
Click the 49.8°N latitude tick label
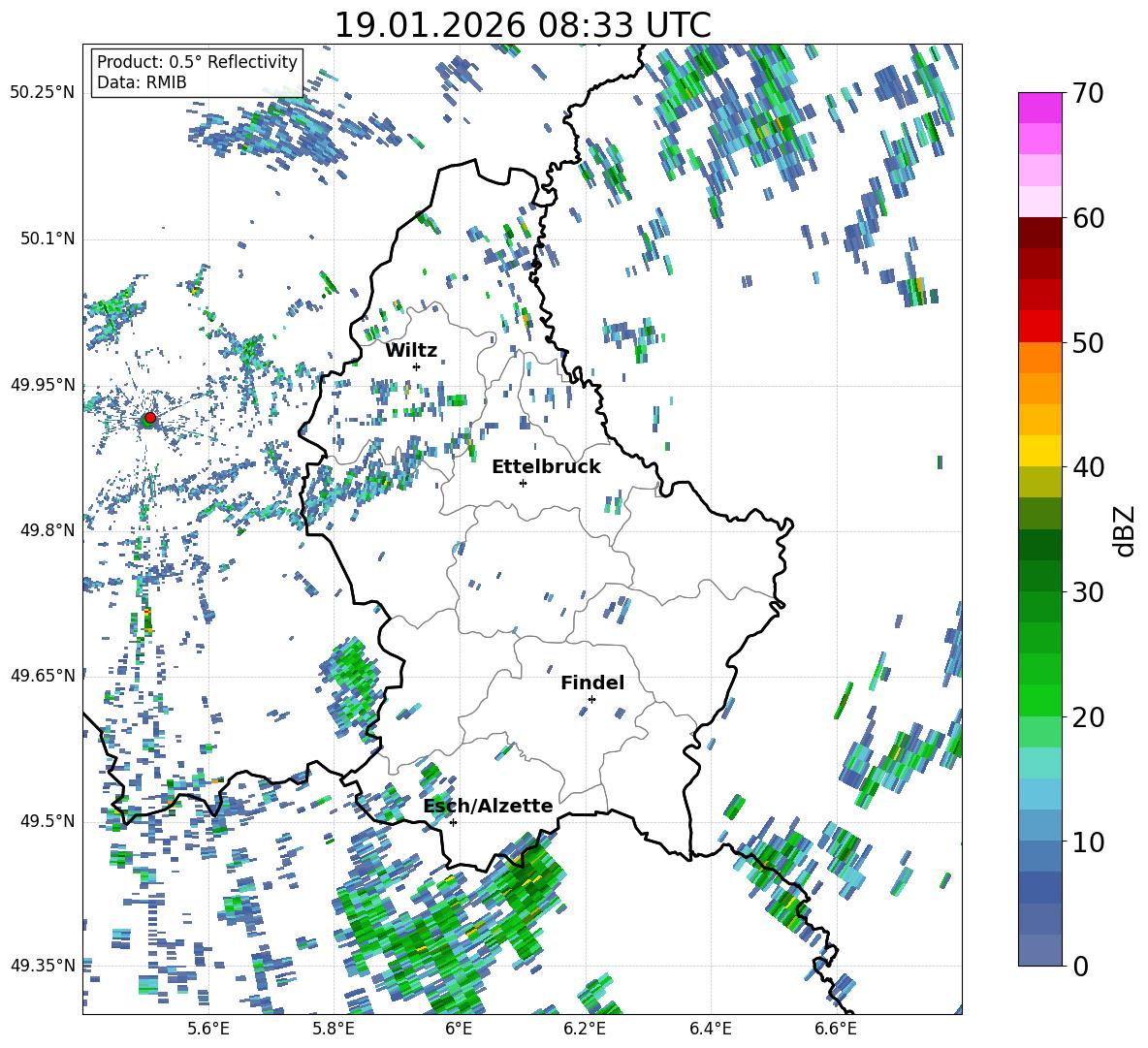pyautogui.click(x=47, y=530)
